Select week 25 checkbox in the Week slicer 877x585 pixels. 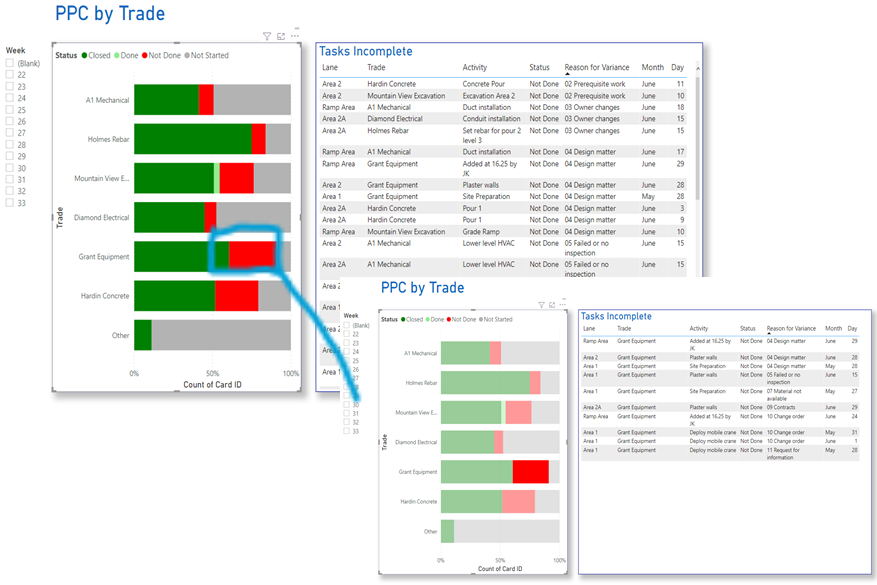click(x=9, y=107)
